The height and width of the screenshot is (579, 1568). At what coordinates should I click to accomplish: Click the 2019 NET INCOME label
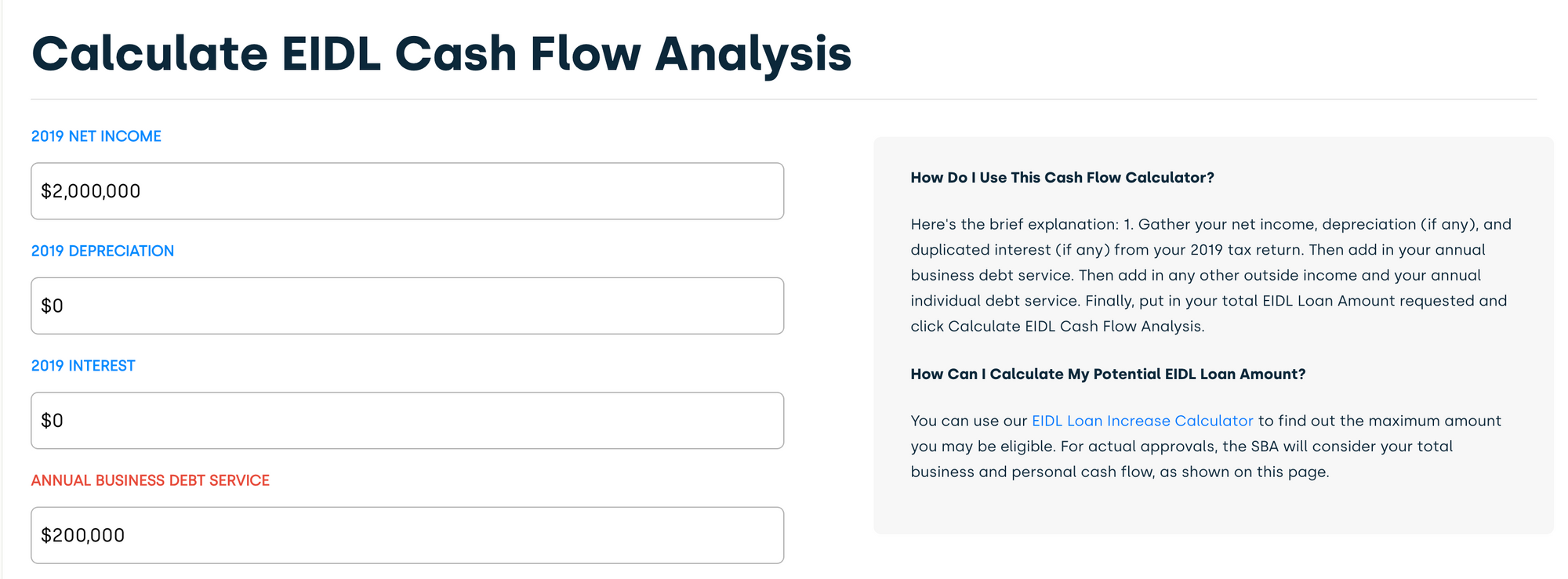tap(96, 136)
